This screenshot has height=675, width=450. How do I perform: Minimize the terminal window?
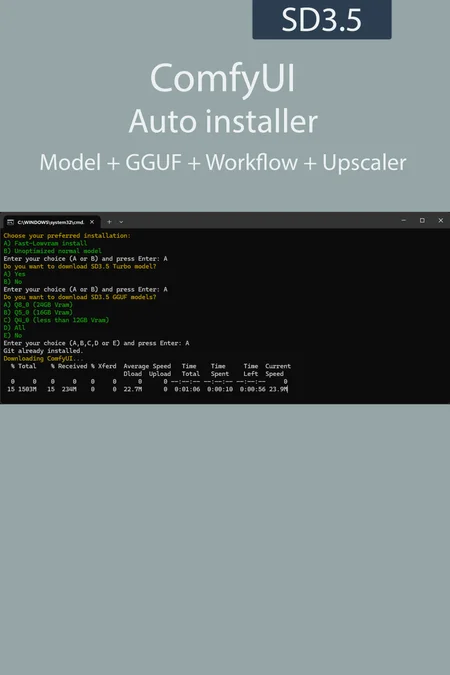403,220
